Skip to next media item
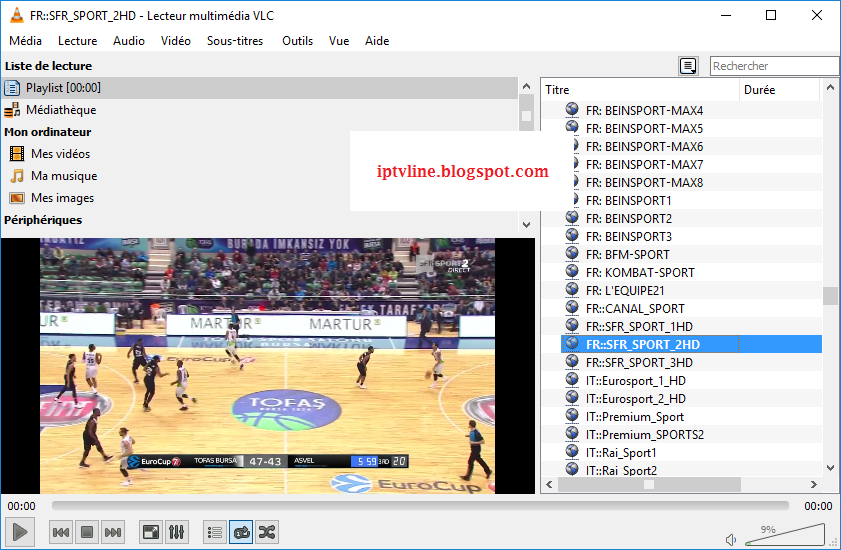This screenshot has height=550, width=841. [x=113, y=532]
